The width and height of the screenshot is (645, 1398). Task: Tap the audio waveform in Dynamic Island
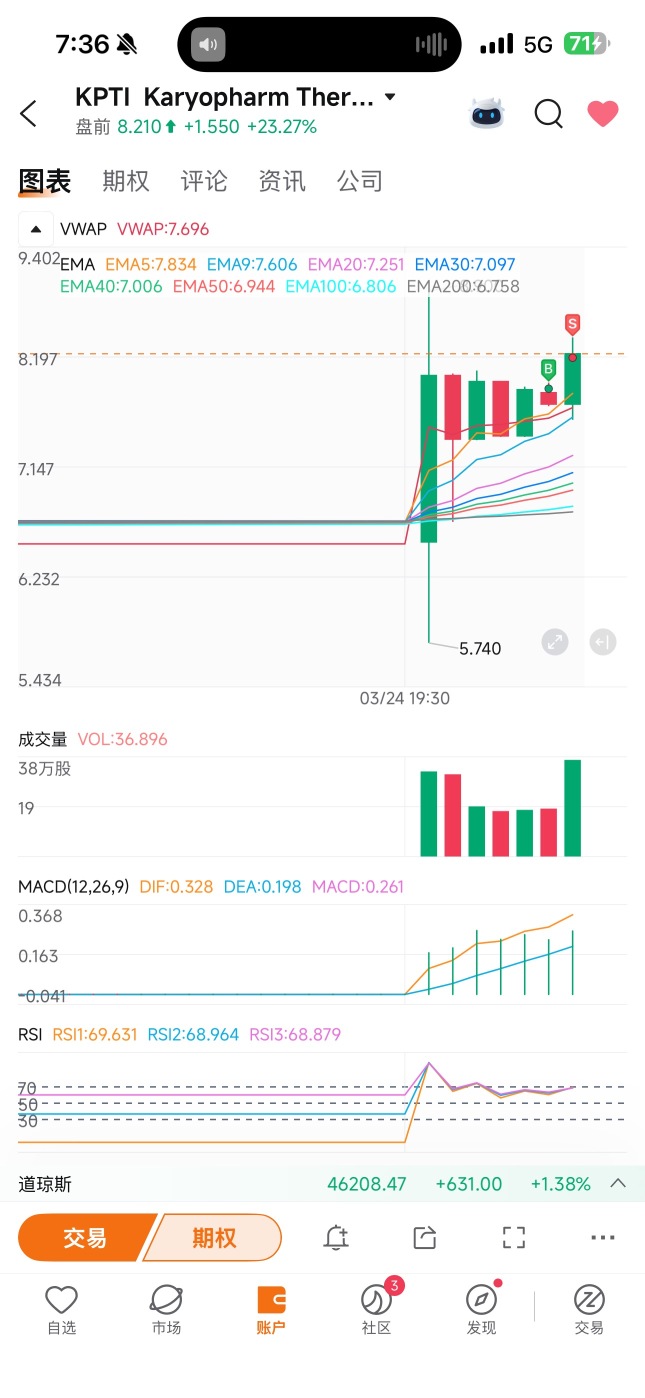point(431,44)
